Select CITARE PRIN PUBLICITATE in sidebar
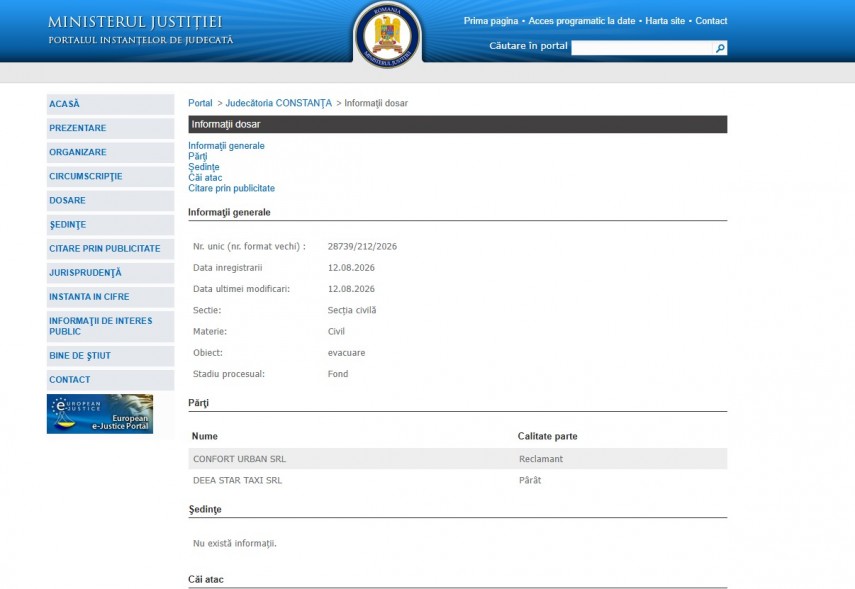855x589 pixels. tap(110, 249)
